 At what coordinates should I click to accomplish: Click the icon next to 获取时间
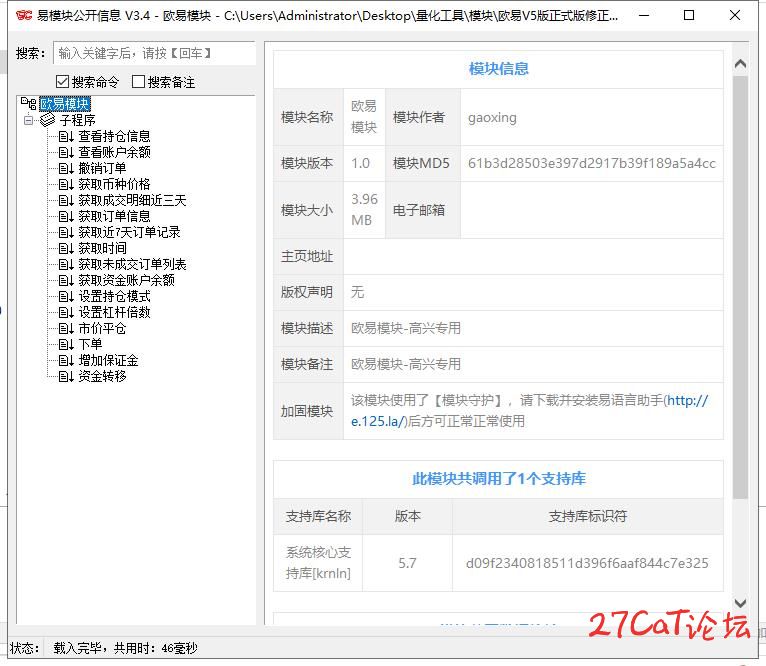tap(66, 249)
